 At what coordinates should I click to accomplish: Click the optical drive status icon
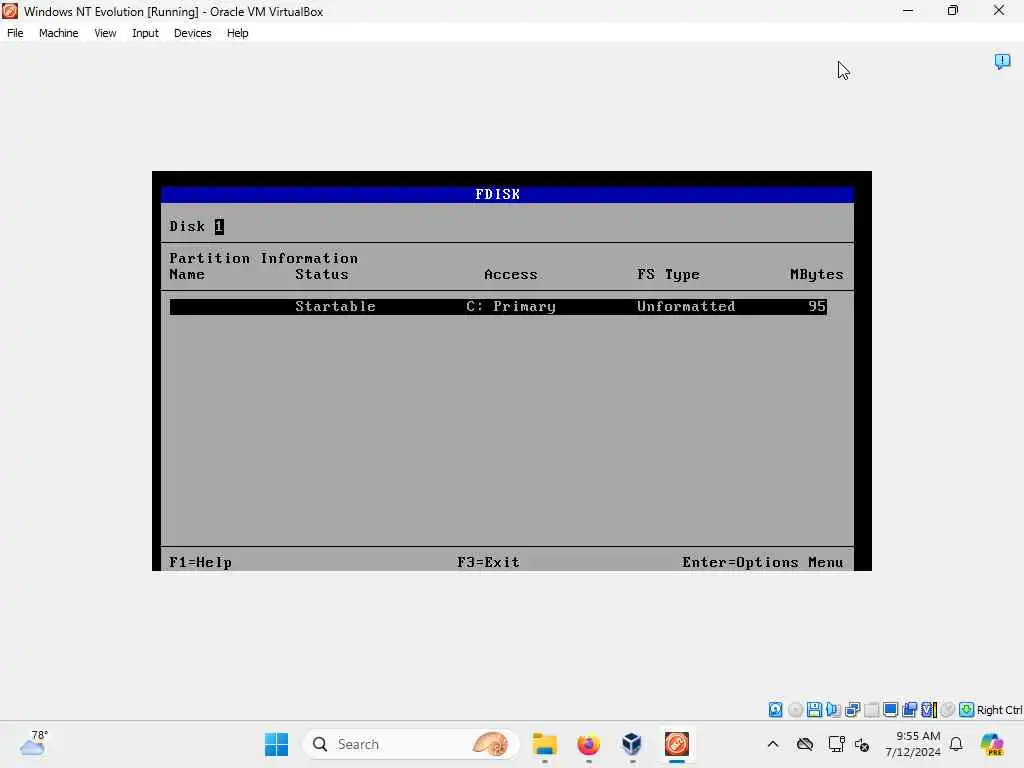point(795,710)
